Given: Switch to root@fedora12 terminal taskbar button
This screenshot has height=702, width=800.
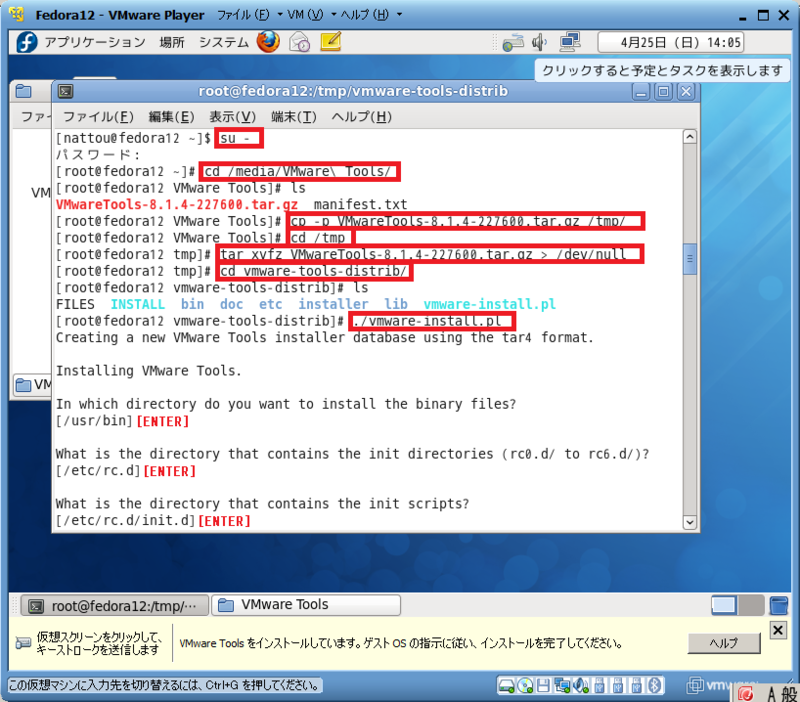Looking at the screenshot, I should pos(114,606).
